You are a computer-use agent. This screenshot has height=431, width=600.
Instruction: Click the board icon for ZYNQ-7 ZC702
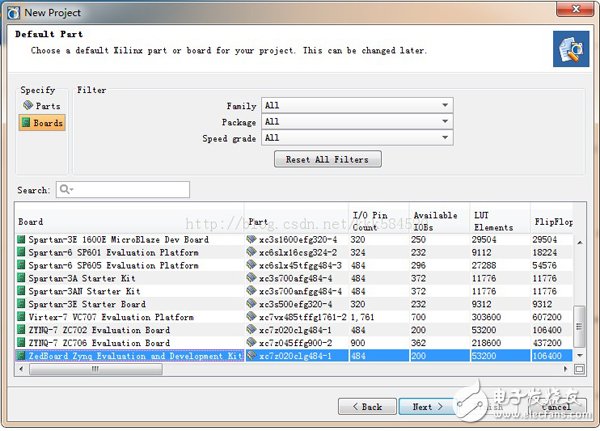pyautogui.click(x=21, y=330)
